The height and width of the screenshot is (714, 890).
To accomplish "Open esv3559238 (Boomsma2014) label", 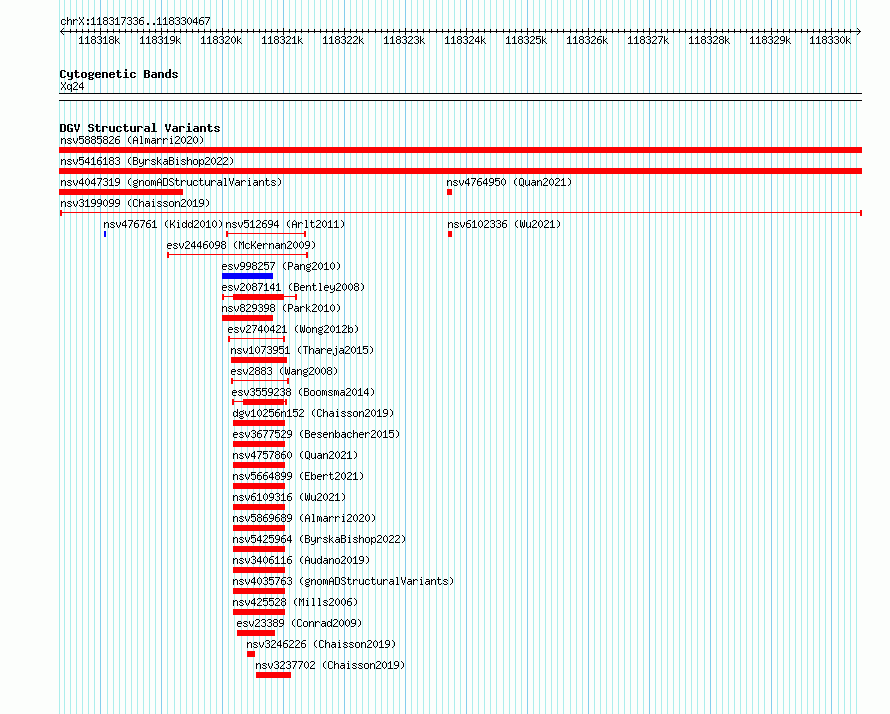I will click(303, 392).
